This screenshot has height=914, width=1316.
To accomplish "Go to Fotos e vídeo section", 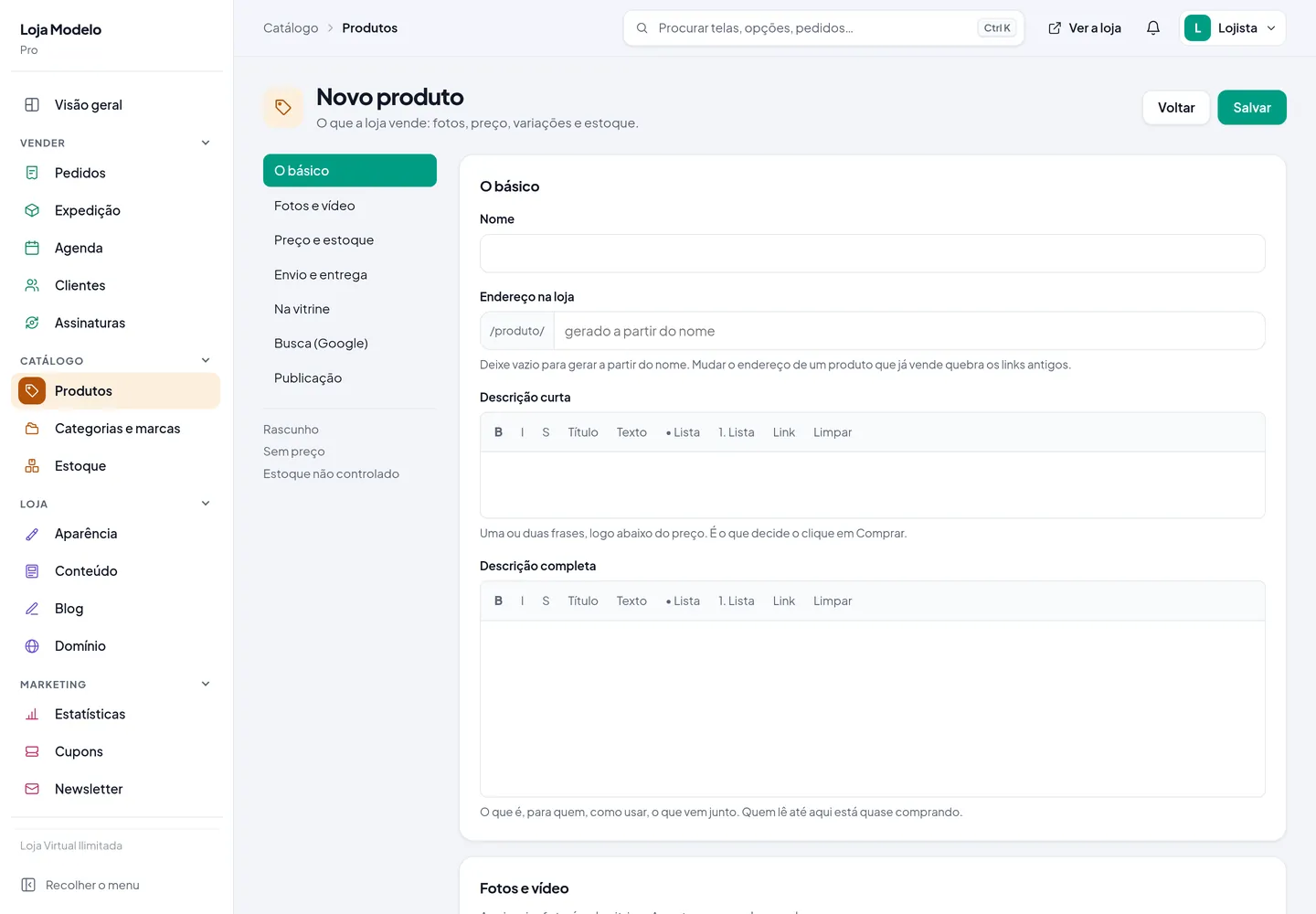I will (x=350, y=206).
